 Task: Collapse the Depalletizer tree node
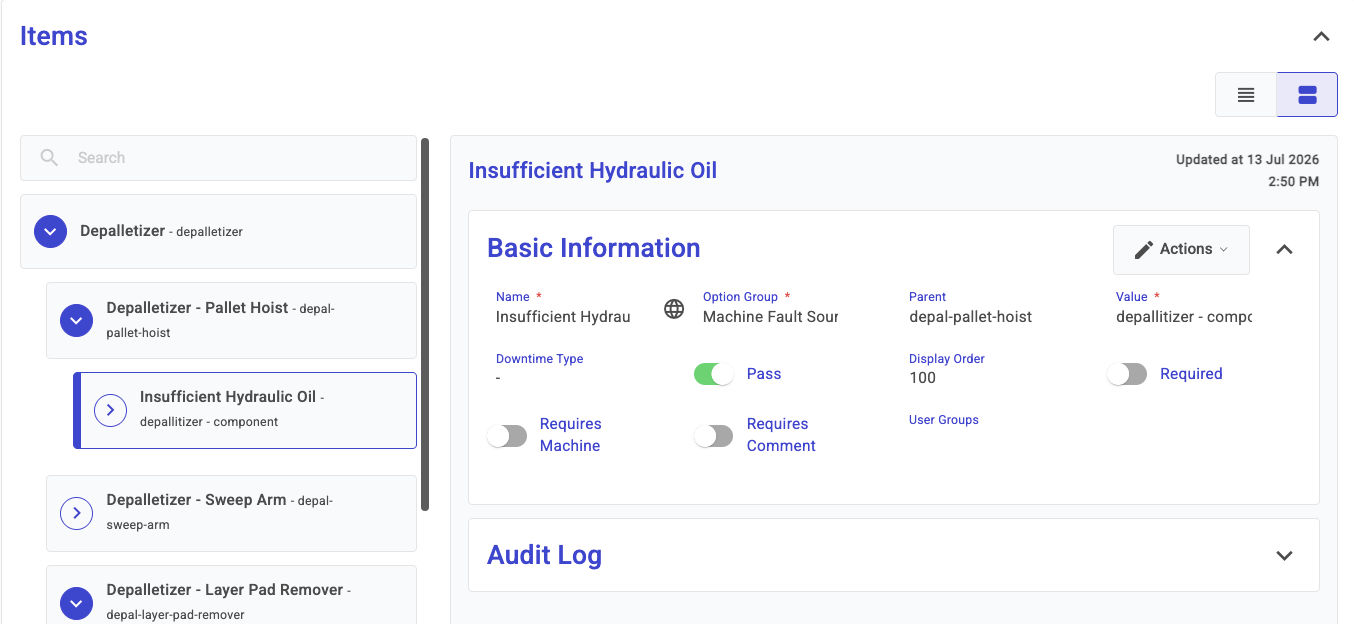[50, 231]
